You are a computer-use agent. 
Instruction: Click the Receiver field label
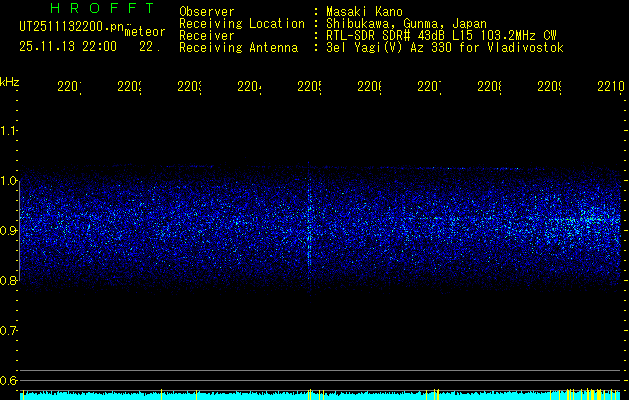(207, 36)
